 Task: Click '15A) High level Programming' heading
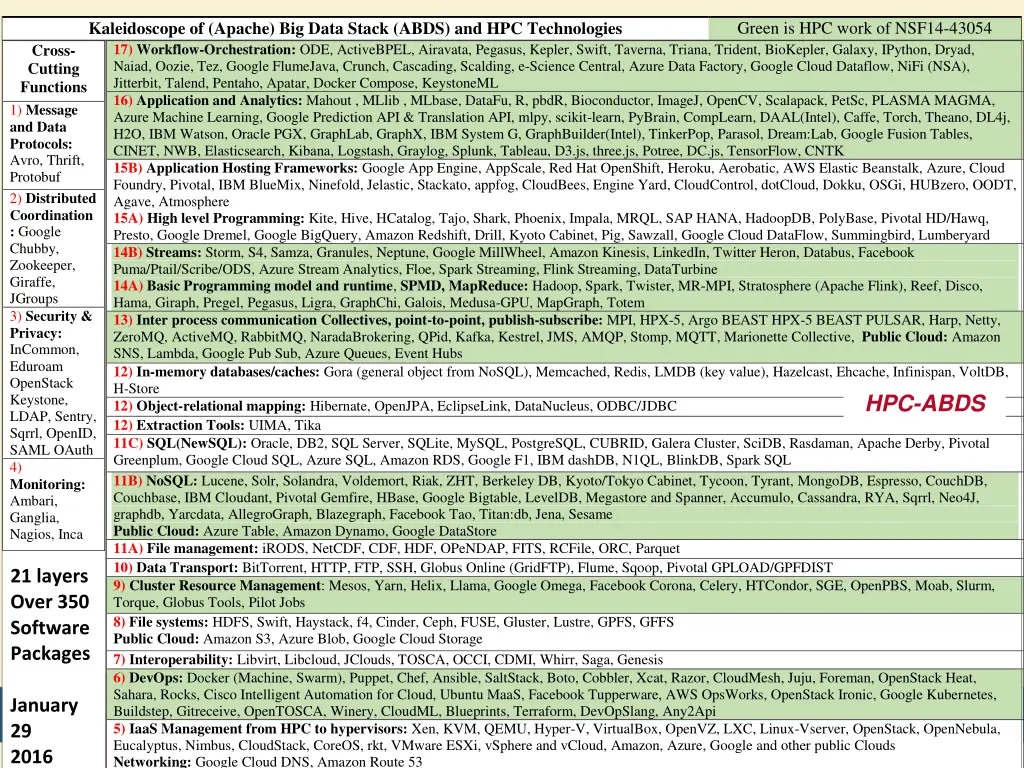tap(209, 218)
